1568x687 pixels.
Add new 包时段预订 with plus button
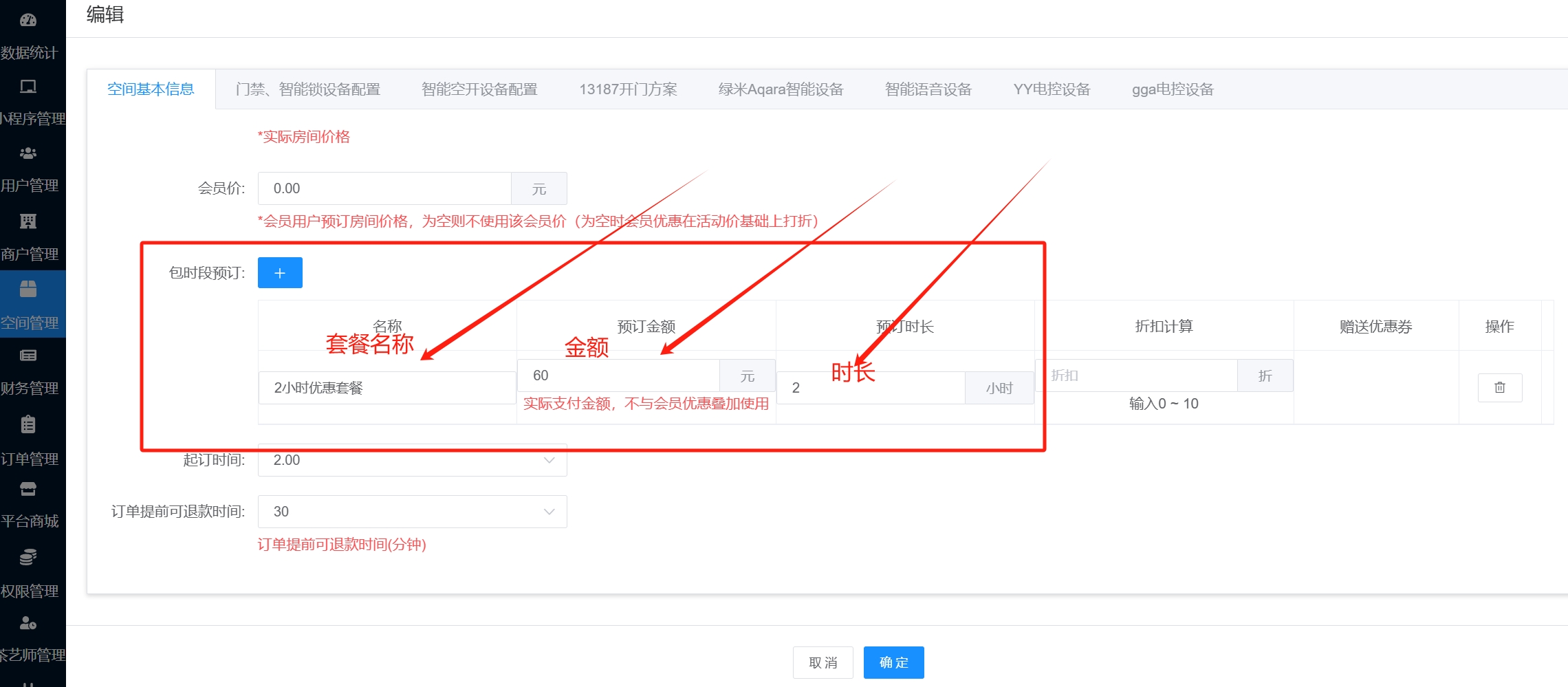[280, 273]
